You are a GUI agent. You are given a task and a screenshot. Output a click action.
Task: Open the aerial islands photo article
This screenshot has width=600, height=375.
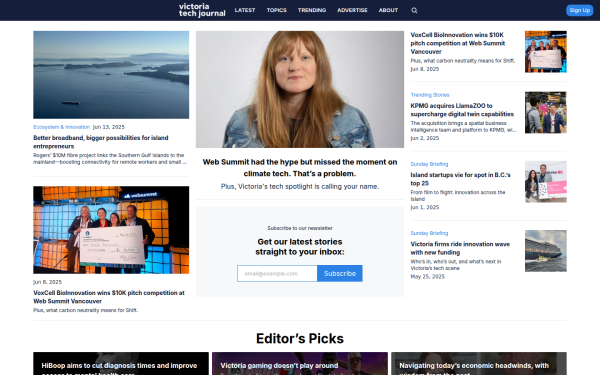point(111,75)
